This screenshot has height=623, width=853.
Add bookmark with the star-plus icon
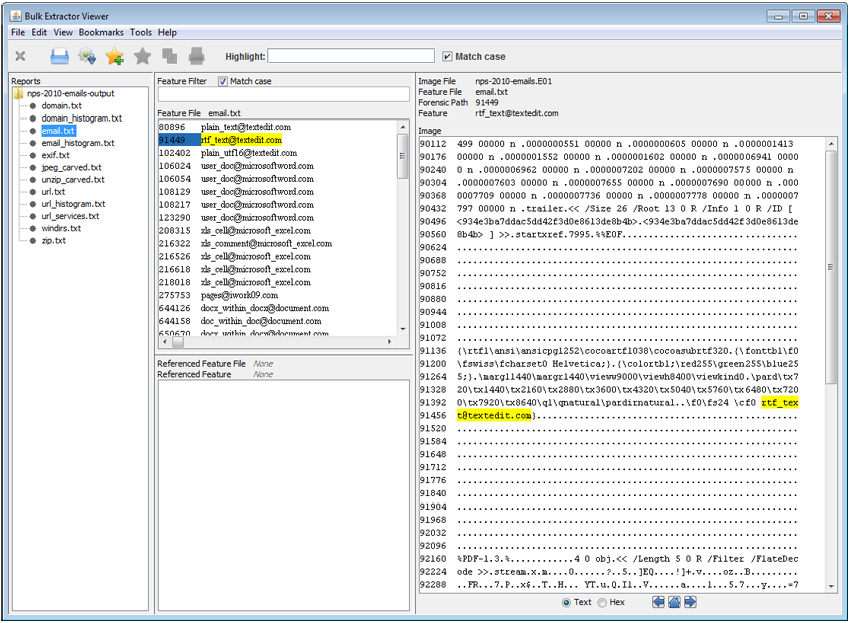coord(115,57)
